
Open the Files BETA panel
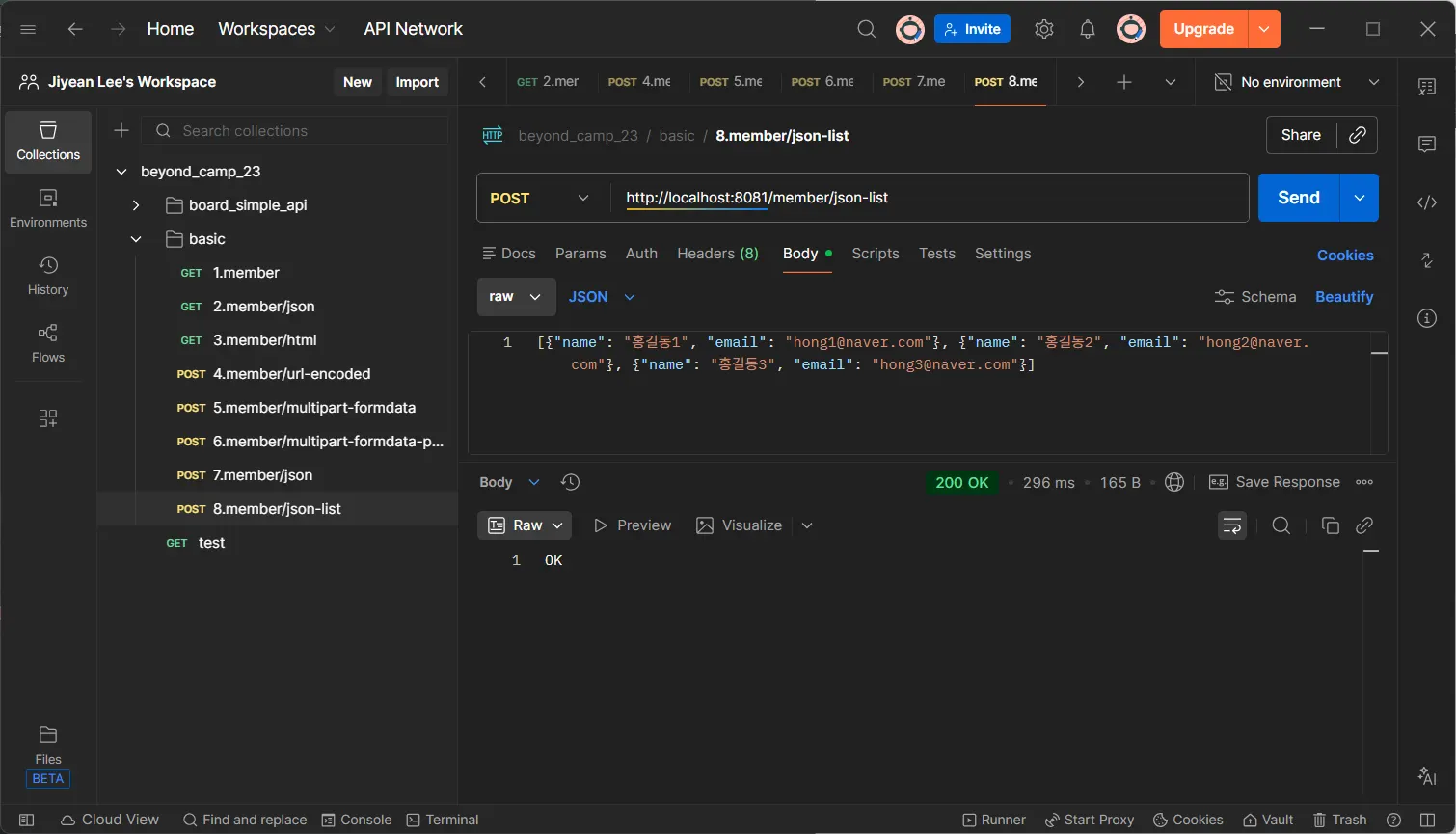tap(48, 756)
